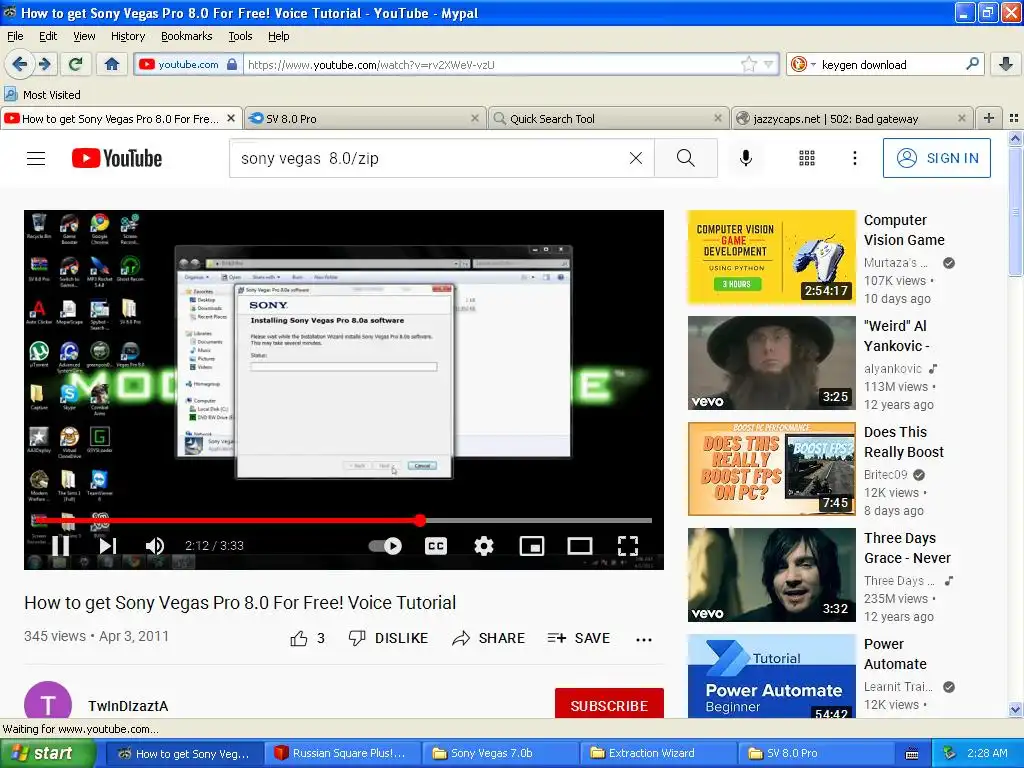Open the URL history dropdown arrow
Screen dimensions: 1024x768
pyautogui.click(x=769, y=64)
